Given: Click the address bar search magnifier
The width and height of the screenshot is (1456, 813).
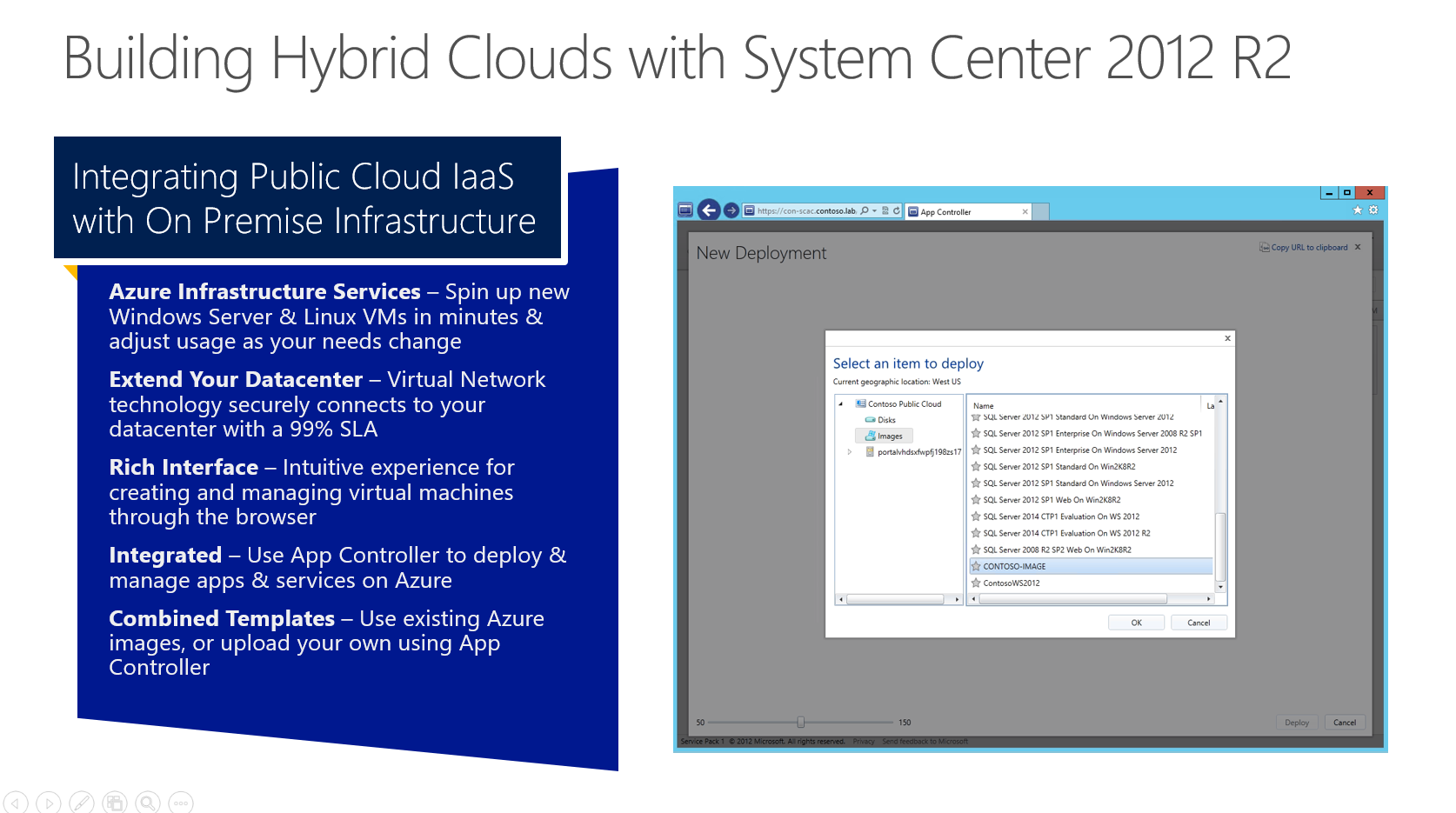Looking at the screenshot, I should (865, 210).
